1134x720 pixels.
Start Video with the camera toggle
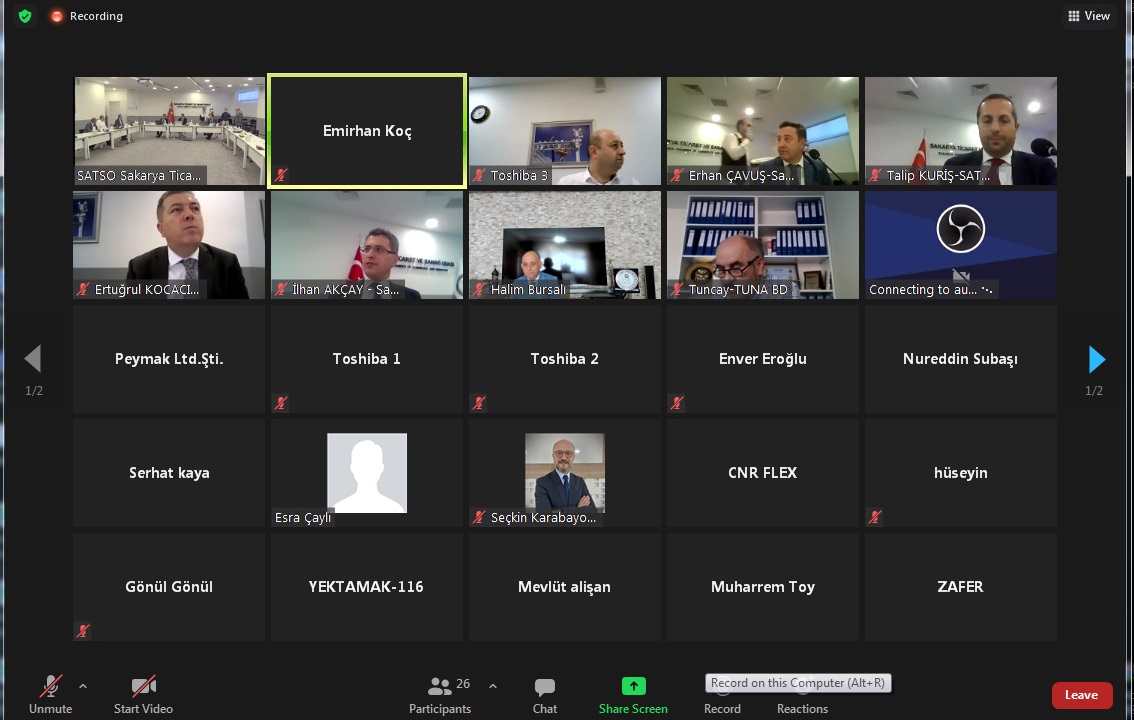pos(143,694)
